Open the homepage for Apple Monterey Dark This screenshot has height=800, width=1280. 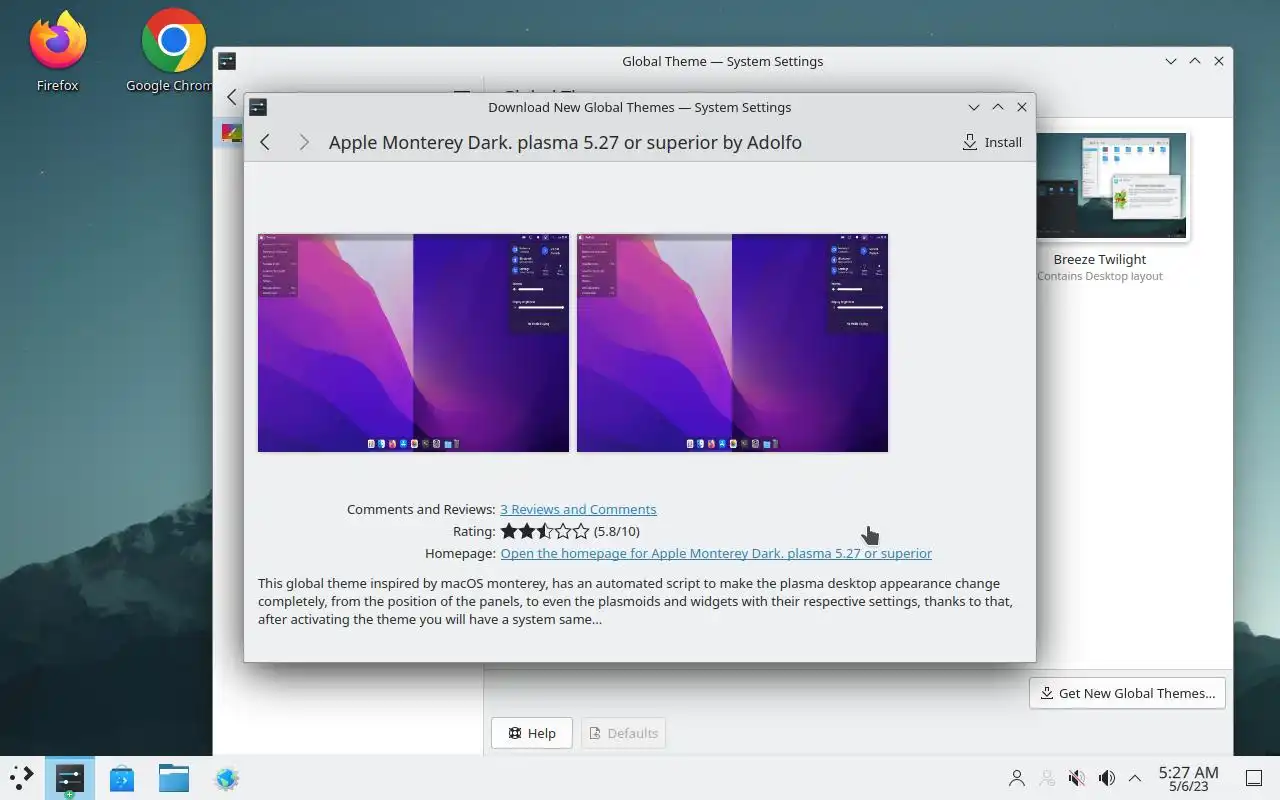click(716, 553)
